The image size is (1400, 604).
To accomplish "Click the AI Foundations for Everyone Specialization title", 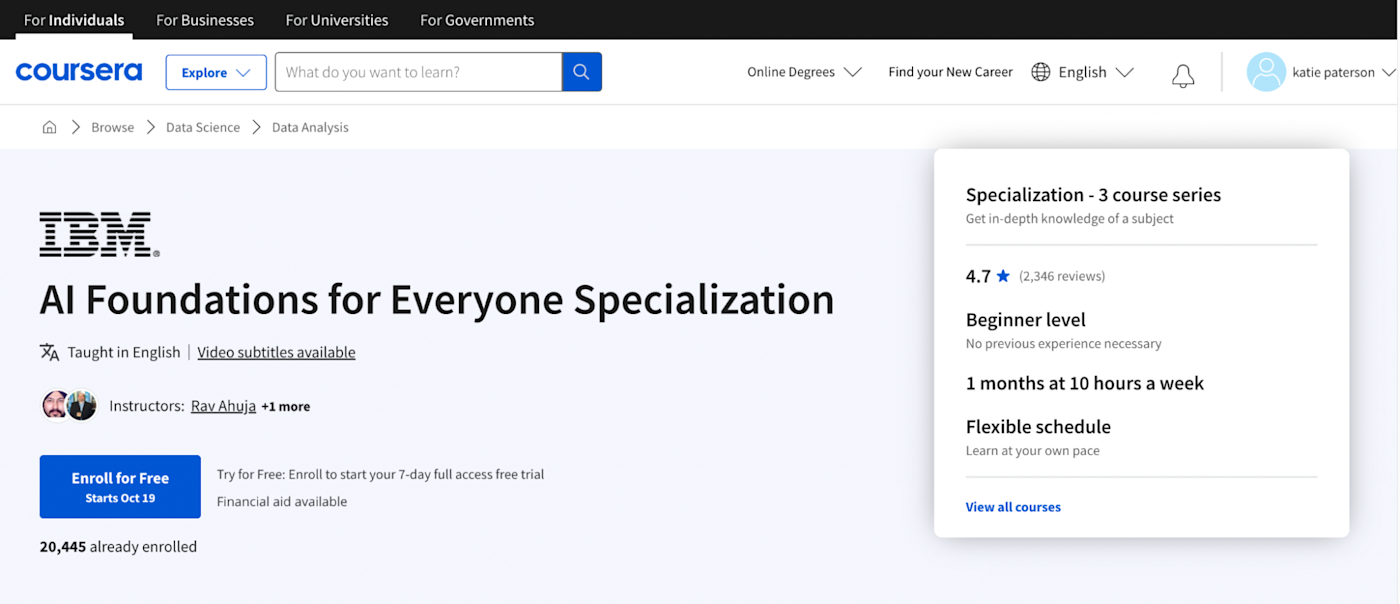I will click(x=437, y=299).
